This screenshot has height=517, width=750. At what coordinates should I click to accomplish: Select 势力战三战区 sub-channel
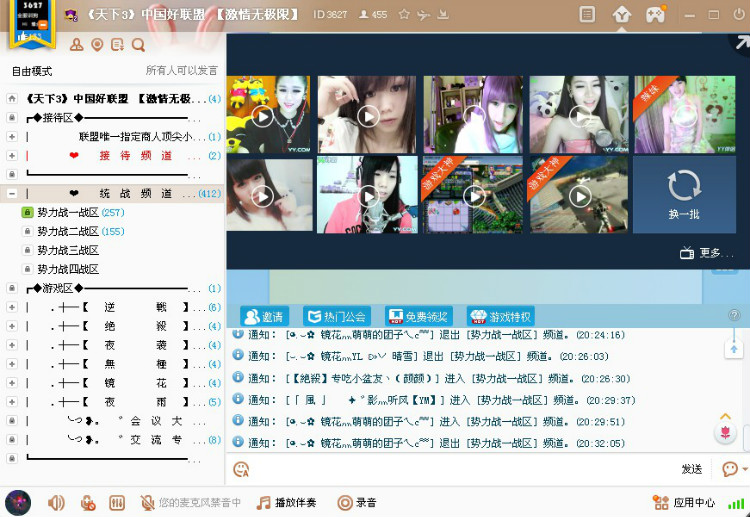(68, 250)
